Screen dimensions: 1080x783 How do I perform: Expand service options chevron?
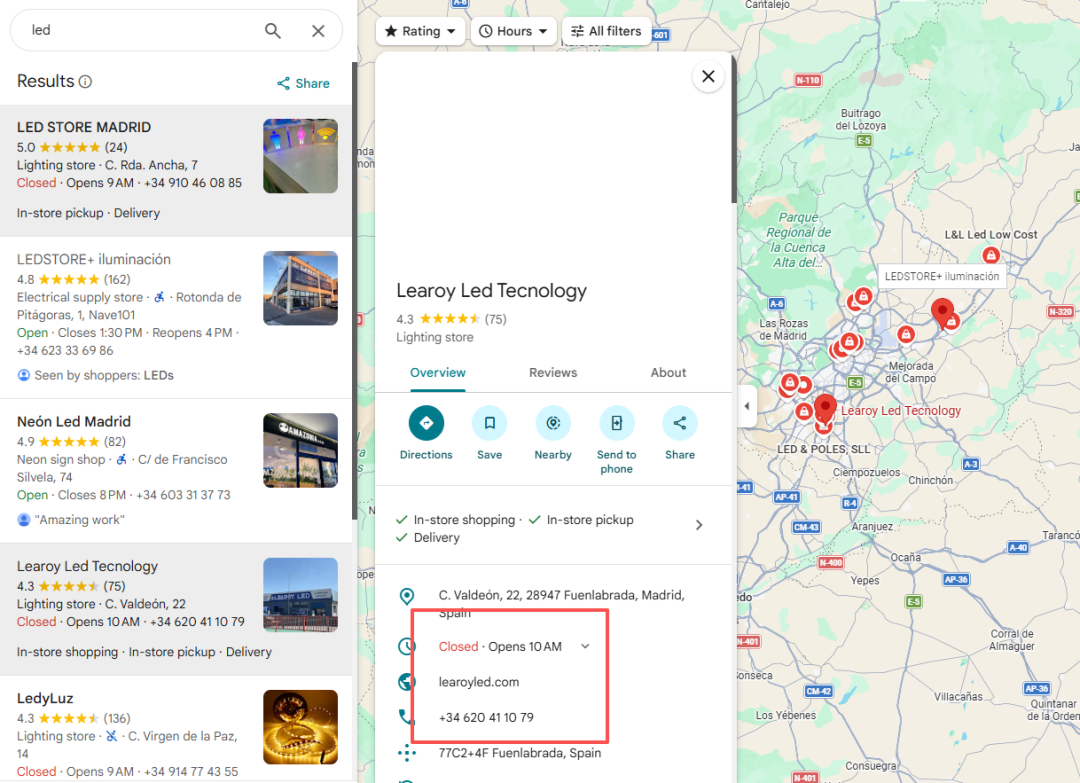[x=699, y=525]
